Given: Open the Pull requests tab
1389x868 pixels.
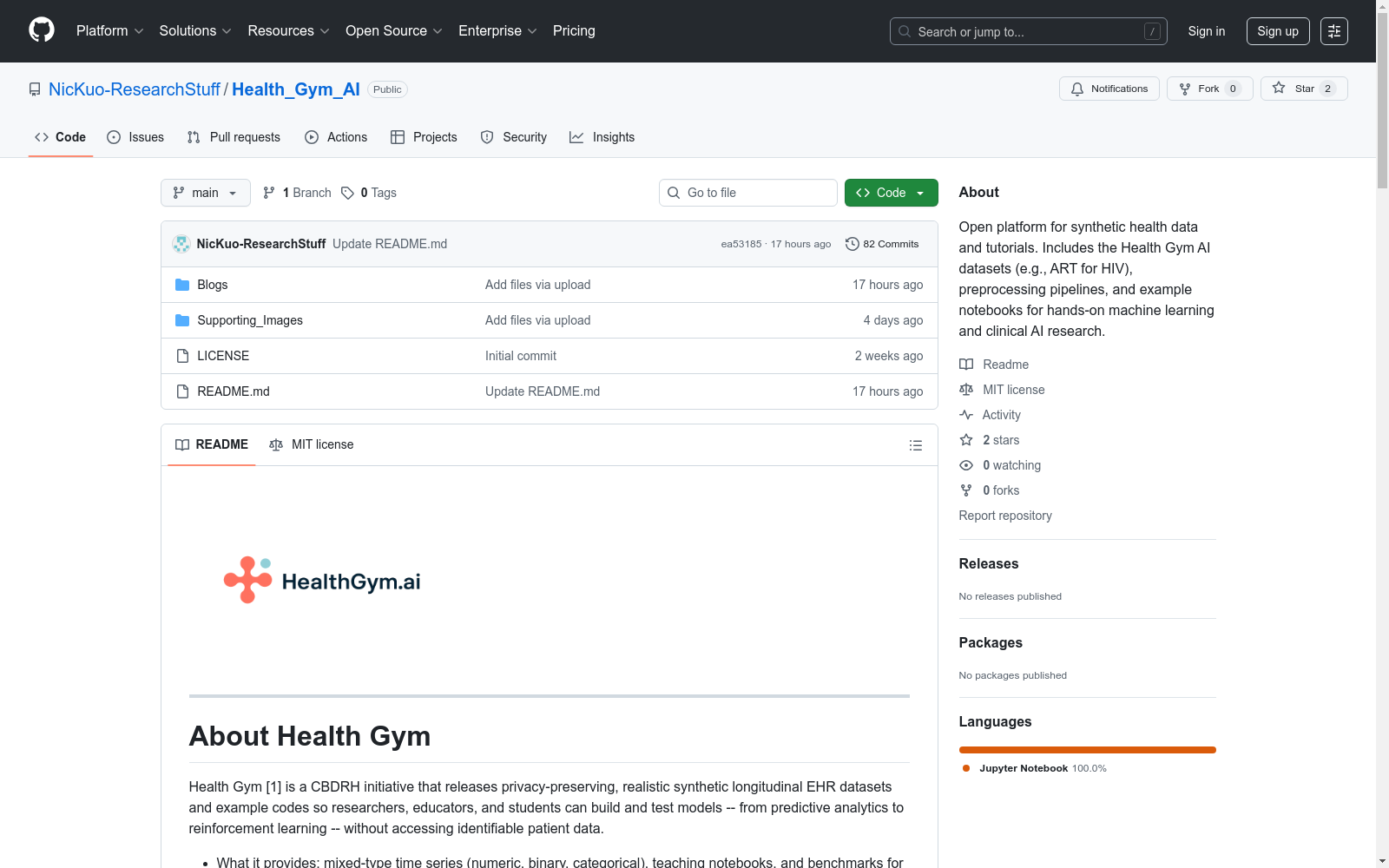Looking at the screenshot, I should (x=234, y=137).
